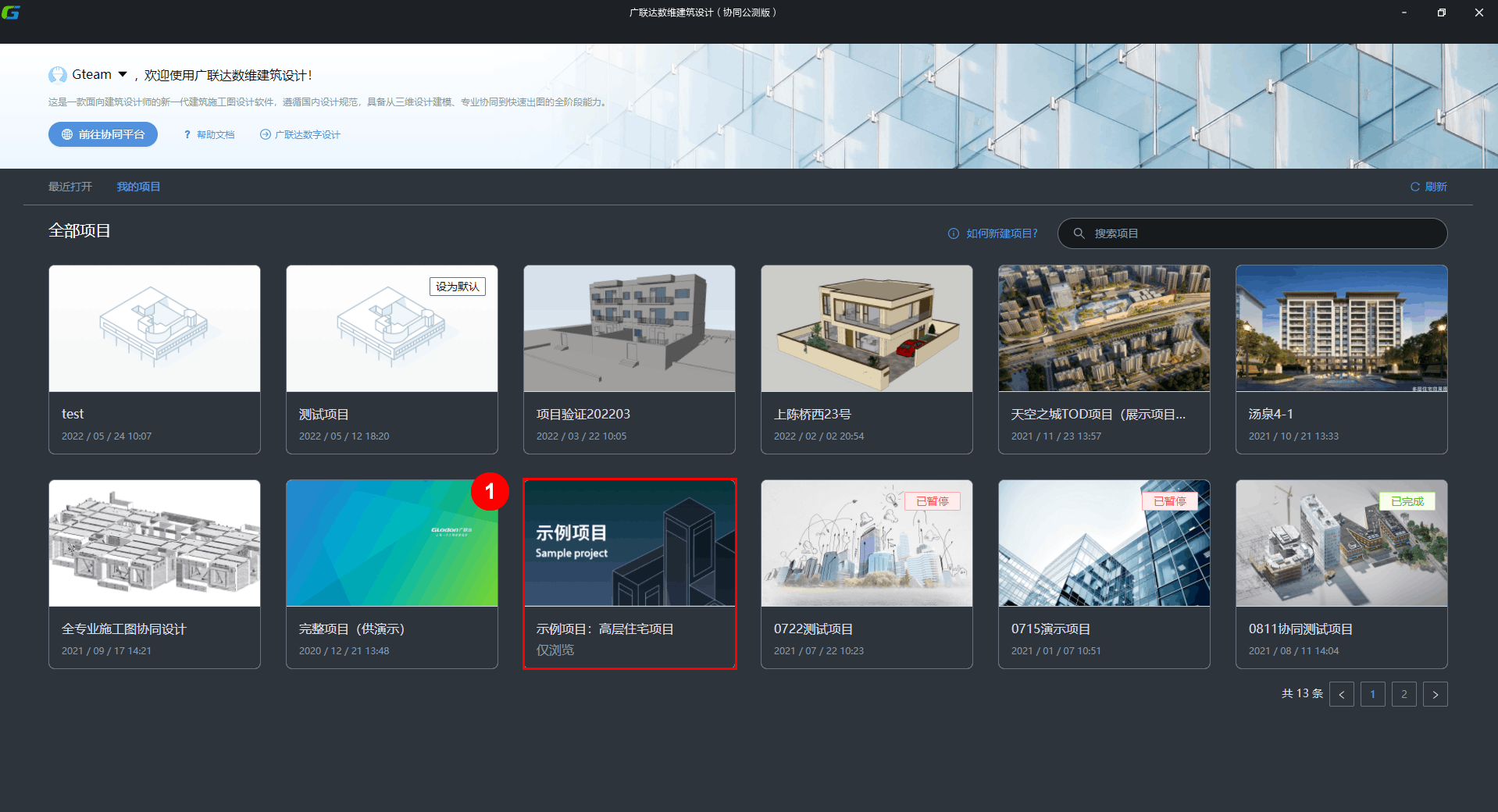Click the 0811协同测试项目 title text

point(1300,629)
